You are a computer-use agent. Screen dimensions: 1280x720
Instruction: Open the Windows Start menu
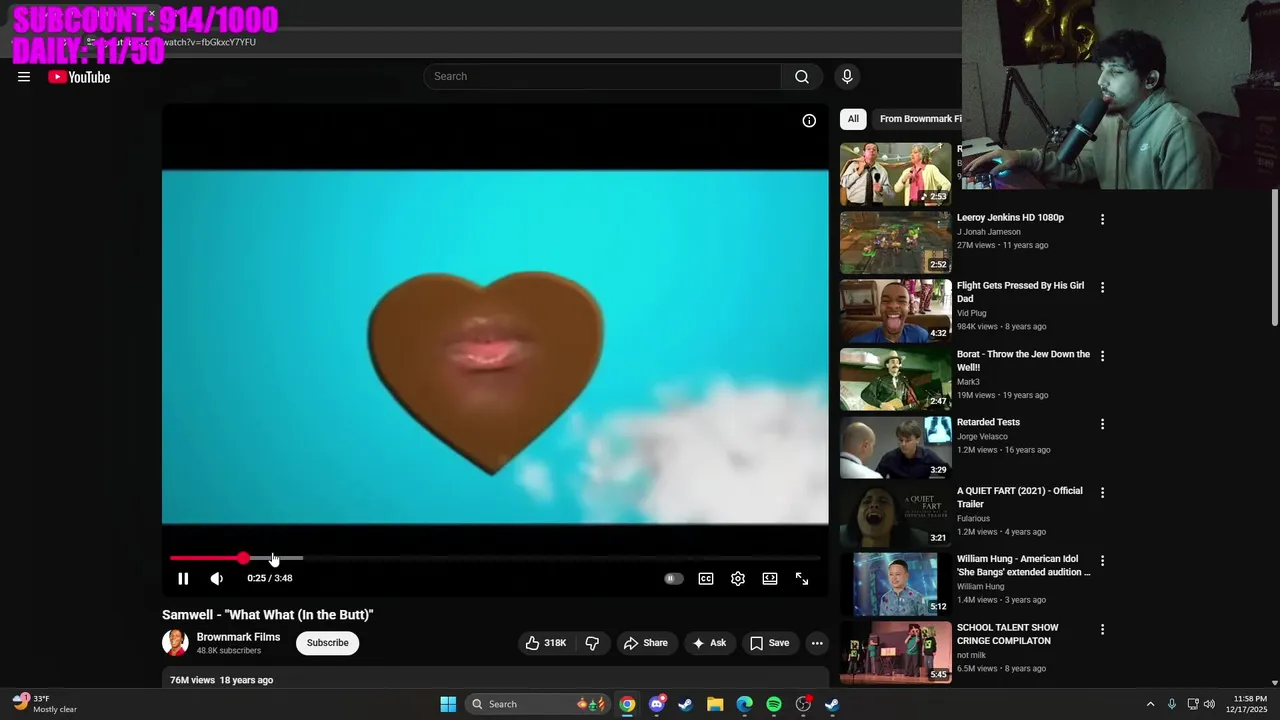(x=448, y=704)
